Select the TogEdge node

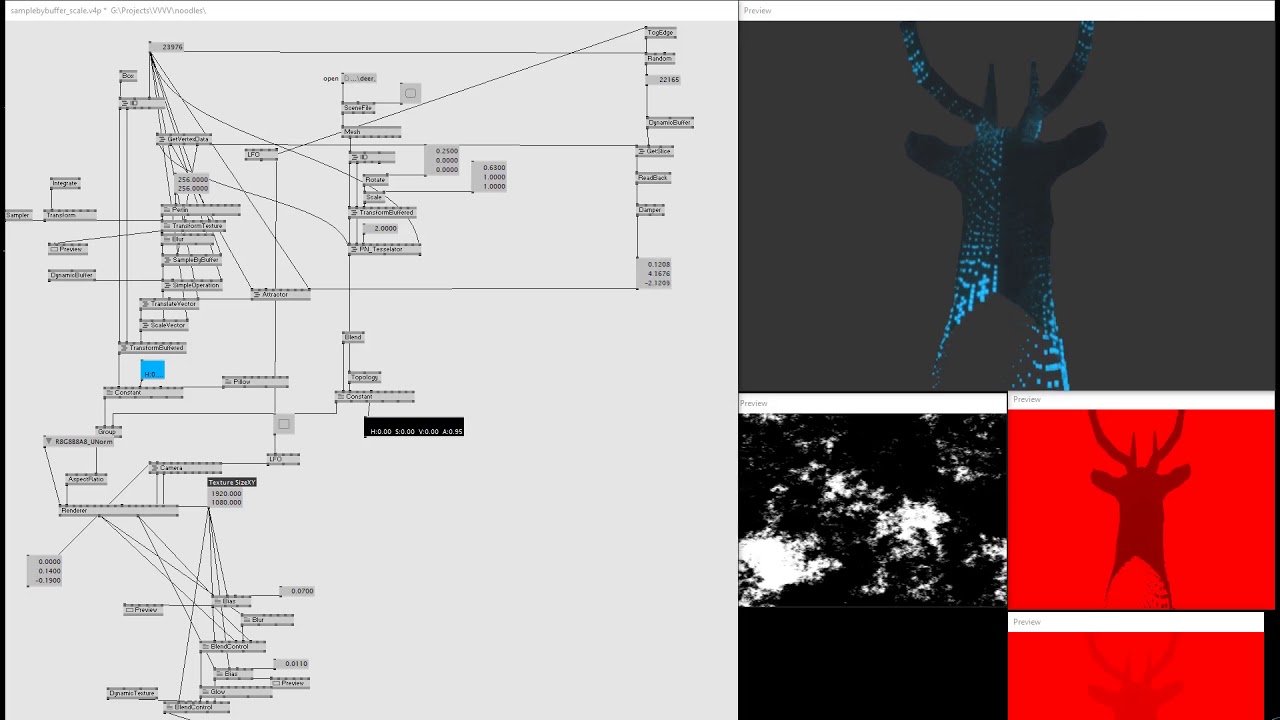(660, 33)
